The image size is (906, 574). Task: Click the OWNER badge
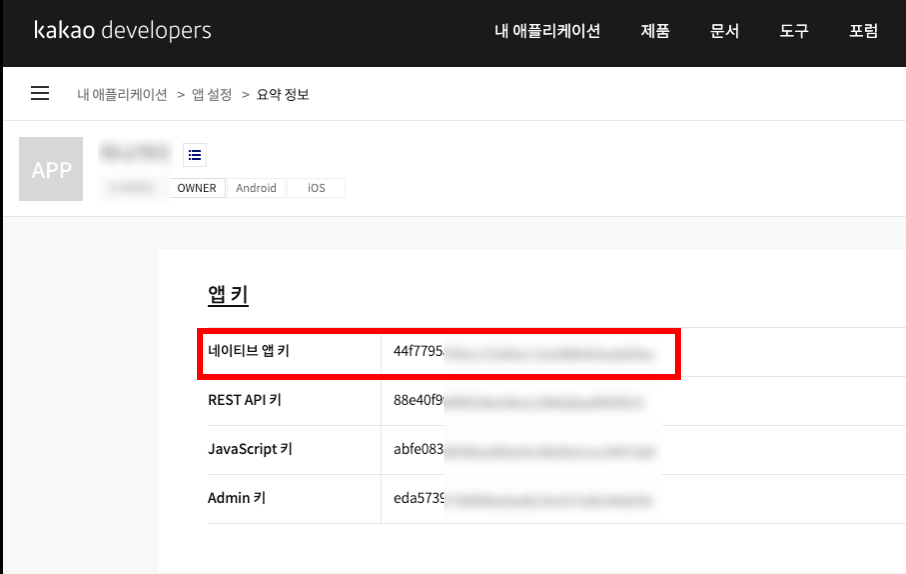[197, 188]
